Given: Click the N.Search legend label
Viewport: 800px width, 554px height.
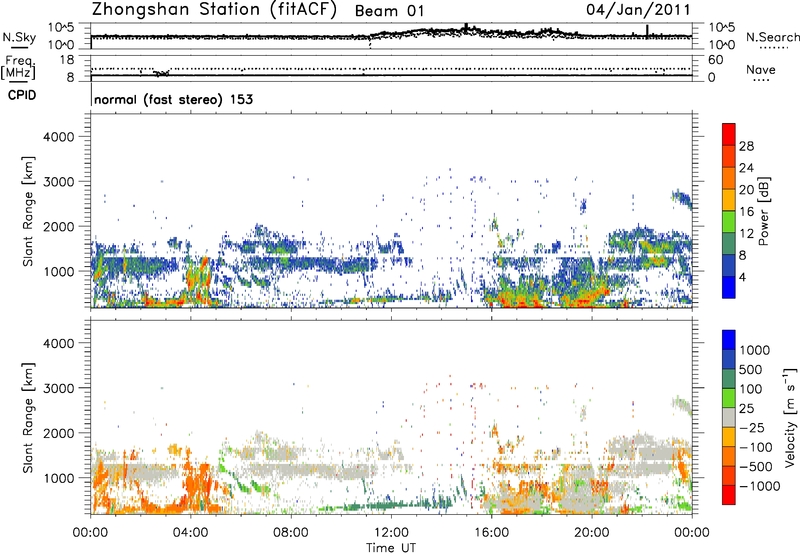Looking at the screenshot, I should 772,37.
